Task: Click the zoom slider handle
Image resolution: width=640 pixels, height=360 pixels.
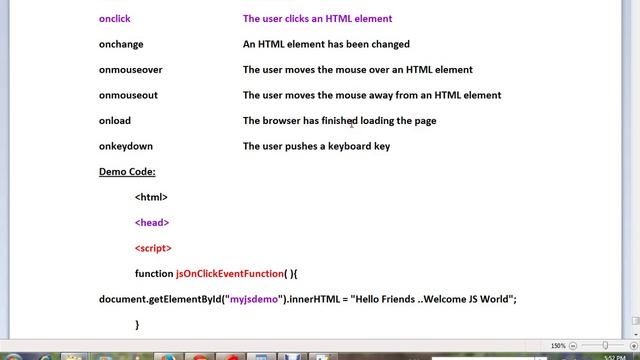Action: 605,346
